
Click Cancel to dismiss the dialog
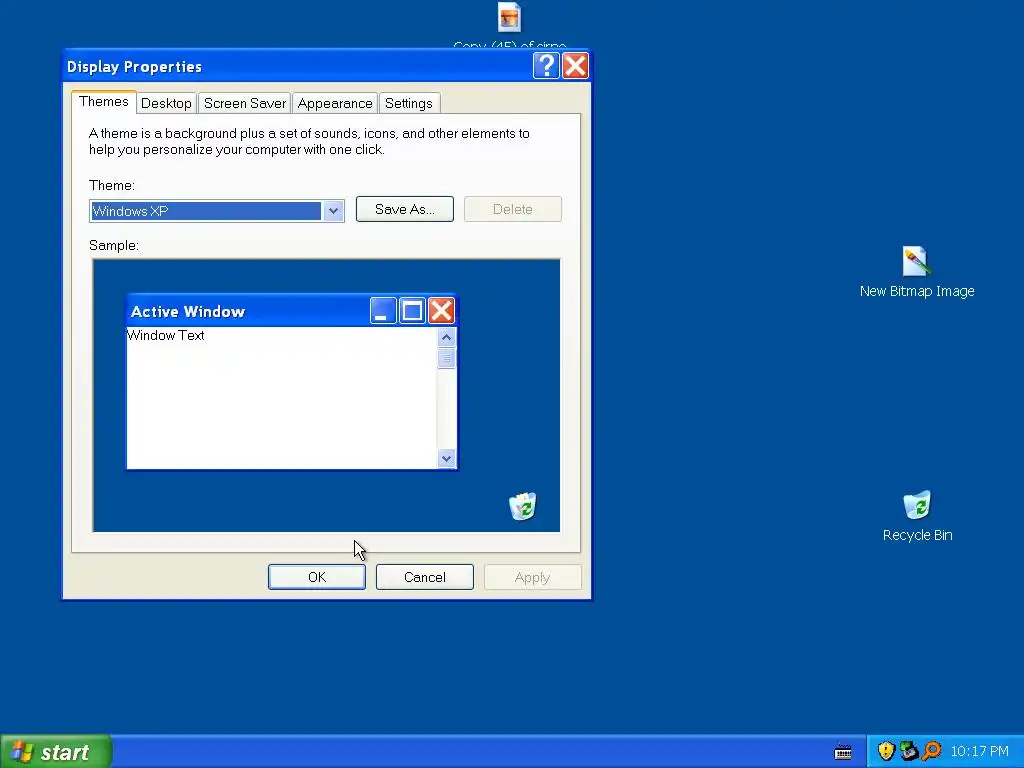tap(424, 577)
